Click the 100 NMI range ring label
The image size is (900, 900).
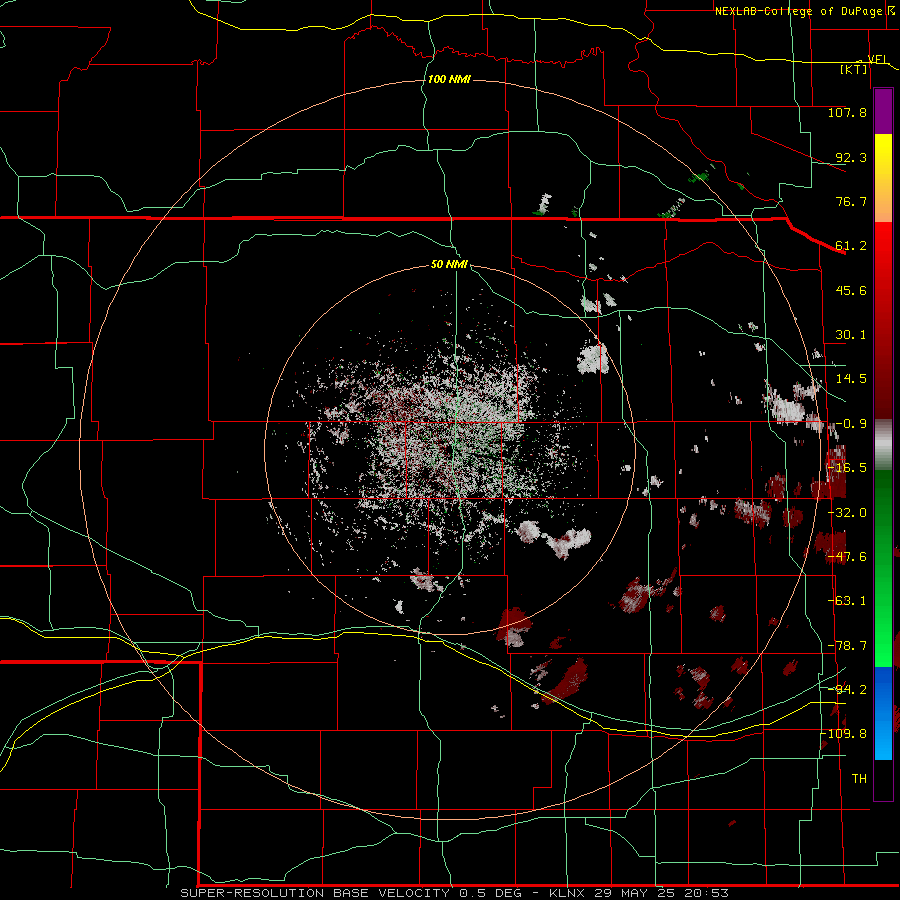pos(449,79)
